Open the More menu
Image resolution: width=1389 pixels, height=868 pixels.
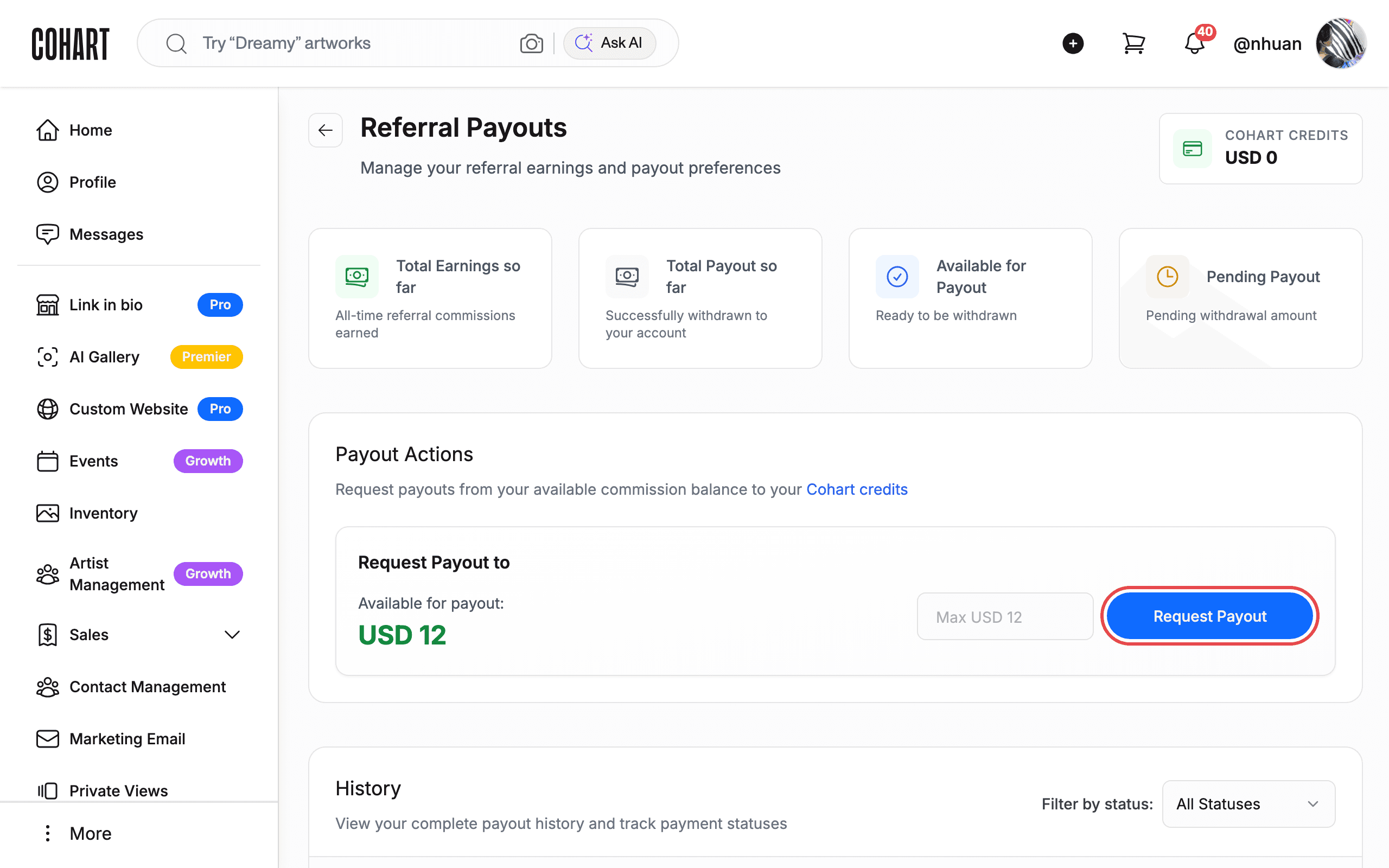click(79, 834)
